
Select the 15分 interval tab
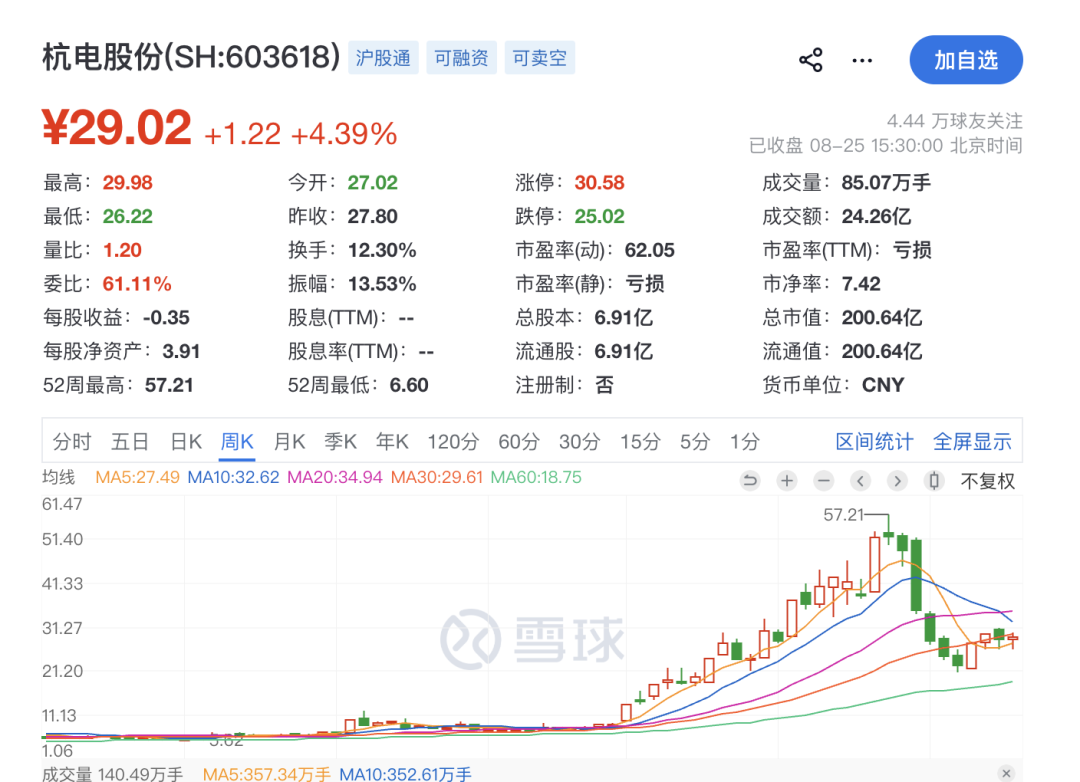(640, 442)
